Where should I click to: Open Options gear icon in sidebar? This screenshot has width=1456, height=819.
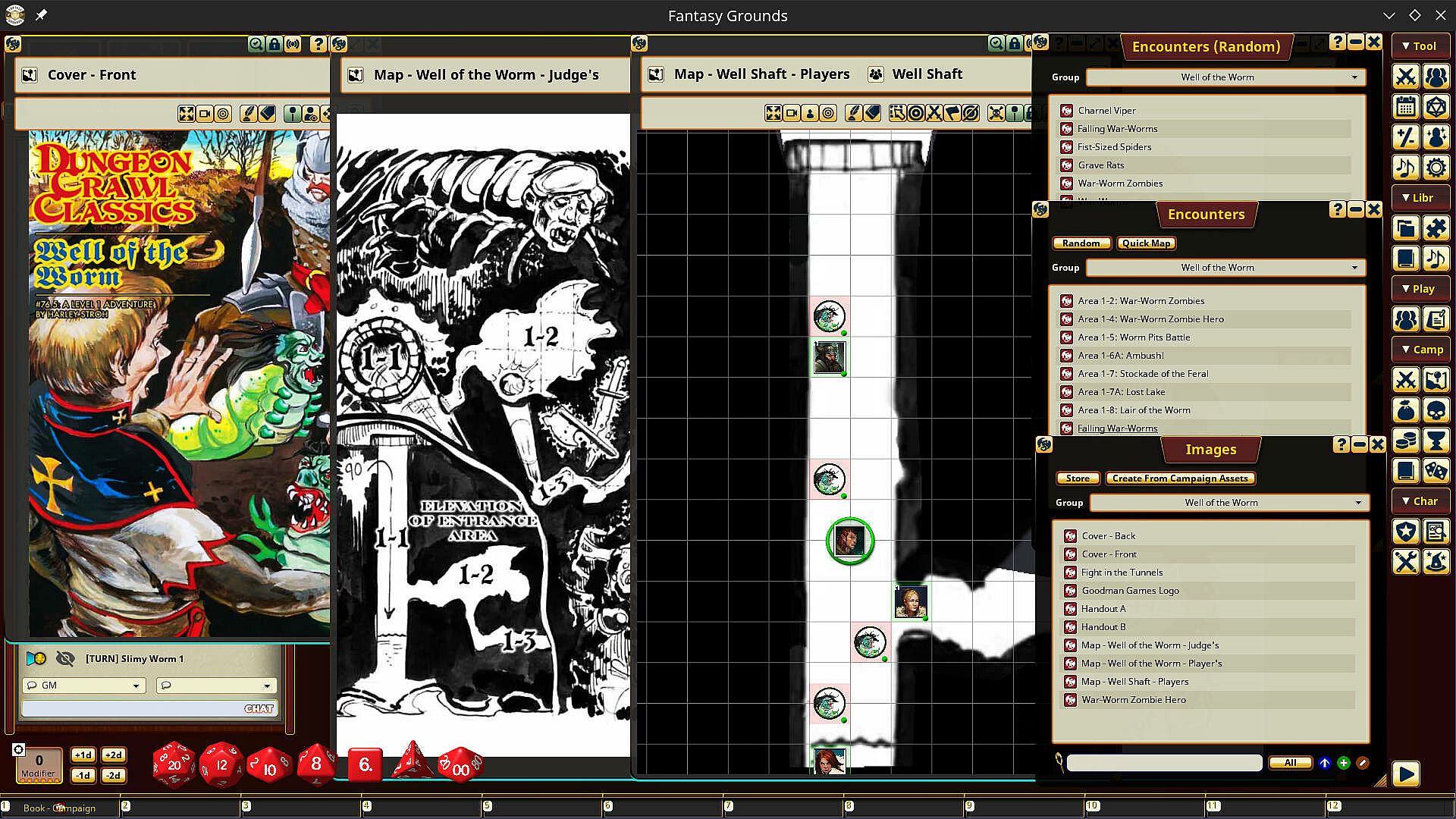coord(1436,168)
